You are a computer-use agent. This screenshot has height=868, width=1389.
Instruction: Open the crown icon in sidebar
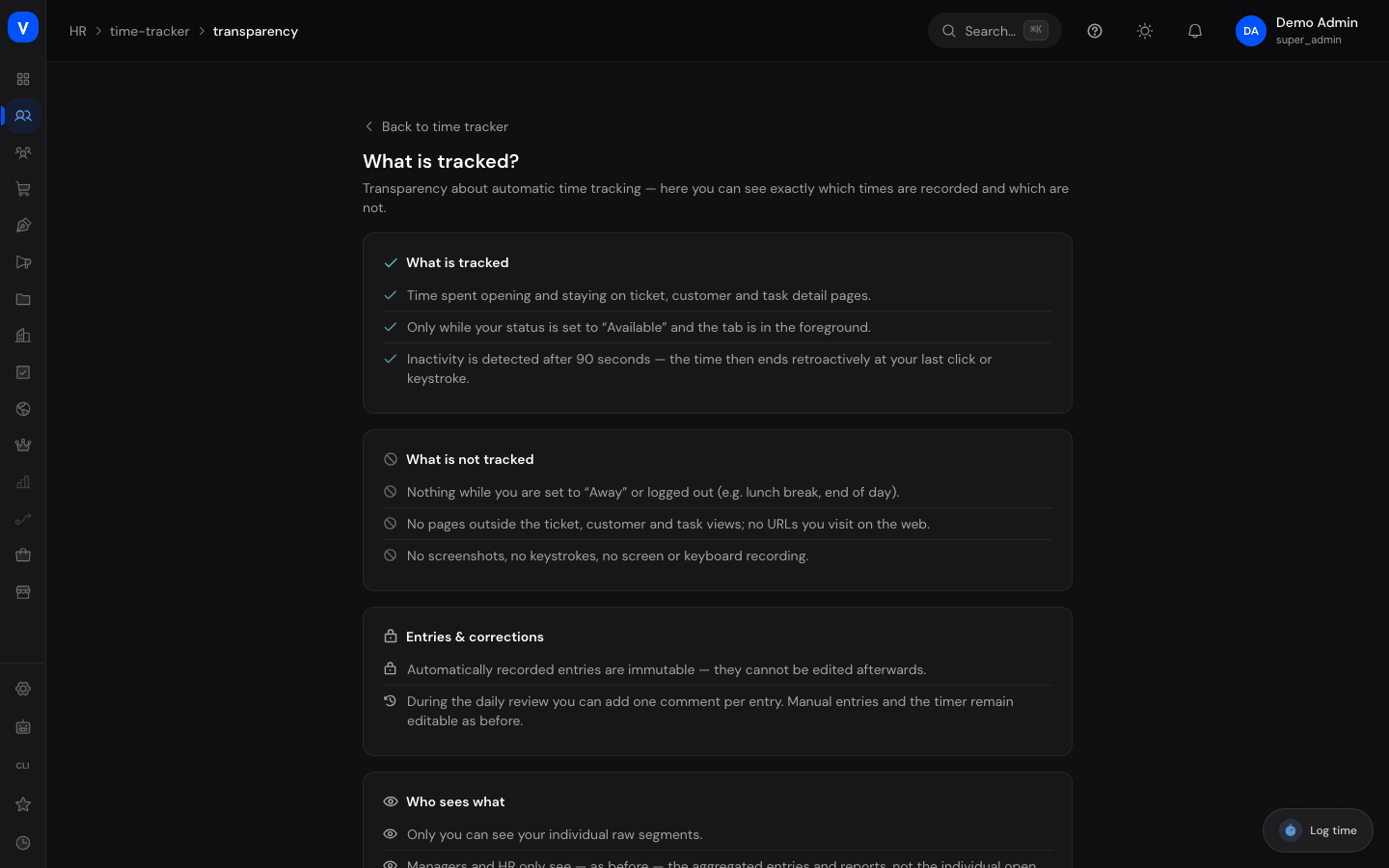23,446
